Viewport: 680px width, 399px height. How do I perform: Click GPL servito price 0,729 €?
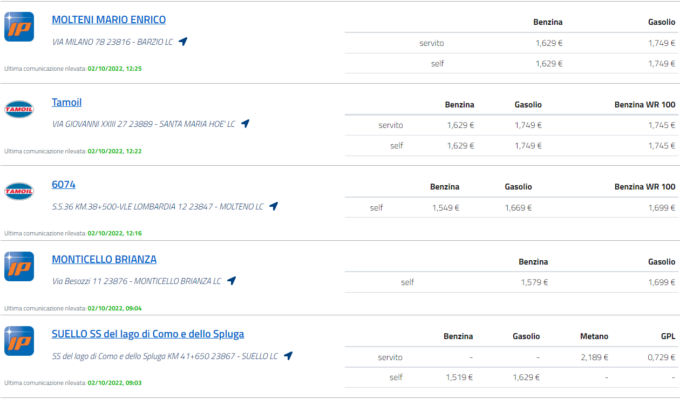pos(661,357)
